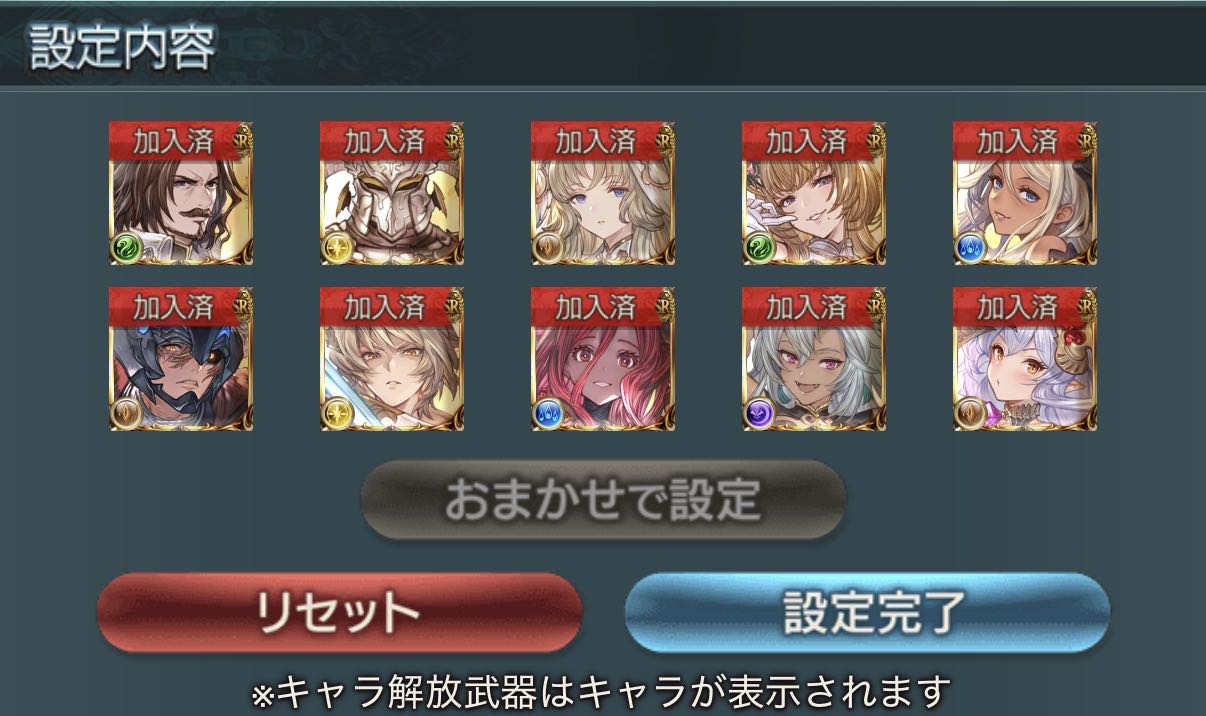This screenshot has width=1206, height=716.
Task: Click light element icon on armored knight
Action: (338, 247)
